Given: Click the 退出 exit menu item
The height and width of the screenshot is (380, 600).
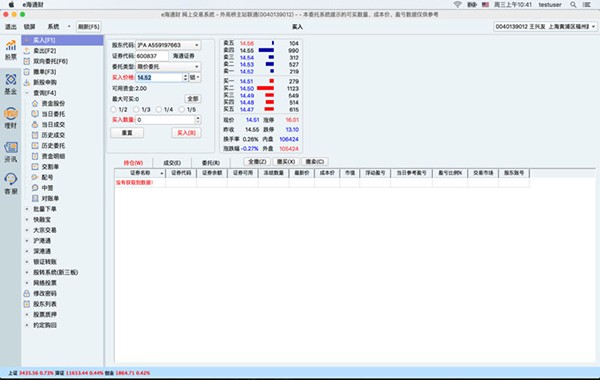Looking at the screenshot, I should 11,27.
